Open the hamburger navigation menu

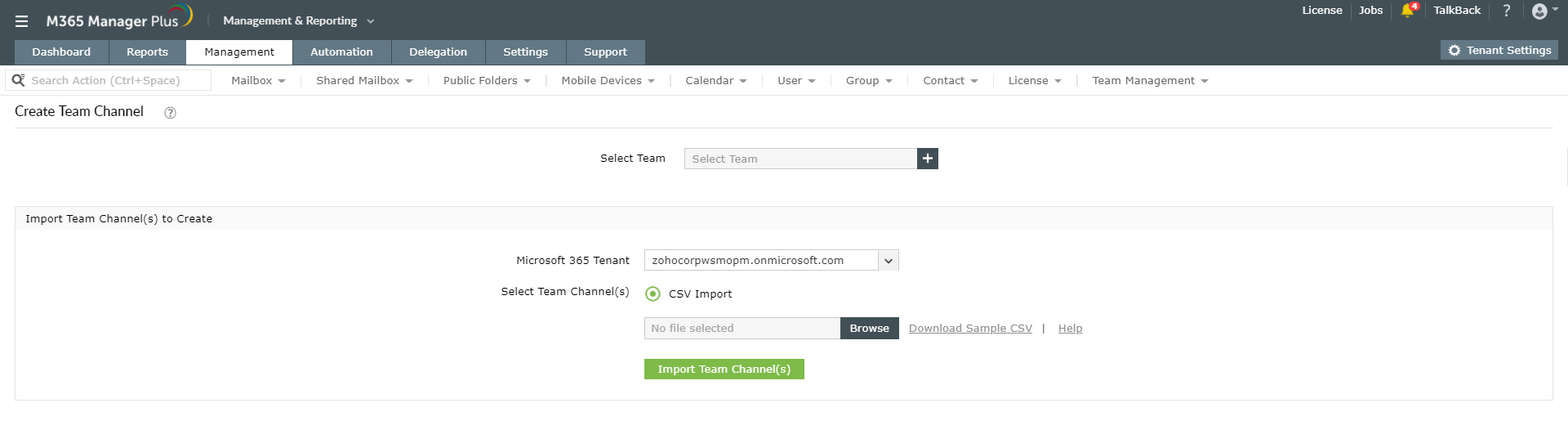click(22, 21)
